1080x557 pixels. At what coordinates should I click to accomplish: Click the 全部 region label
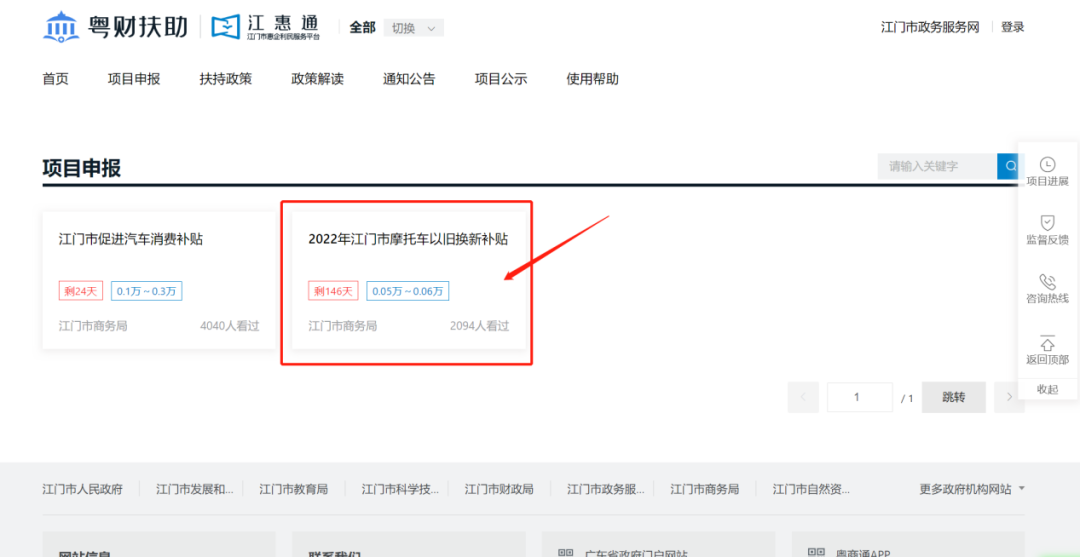(x=362, y=28)
